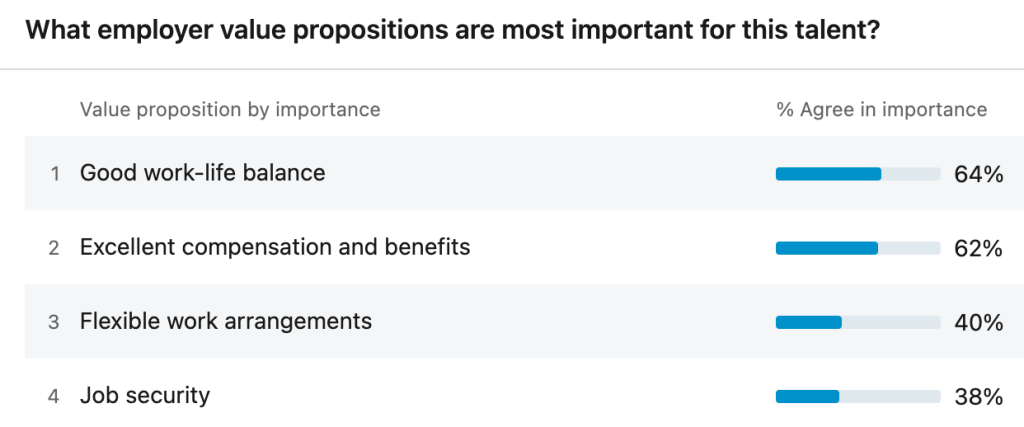
Task: Click the '% Agree in importance' column header
Action: click(x=881, y=109)
